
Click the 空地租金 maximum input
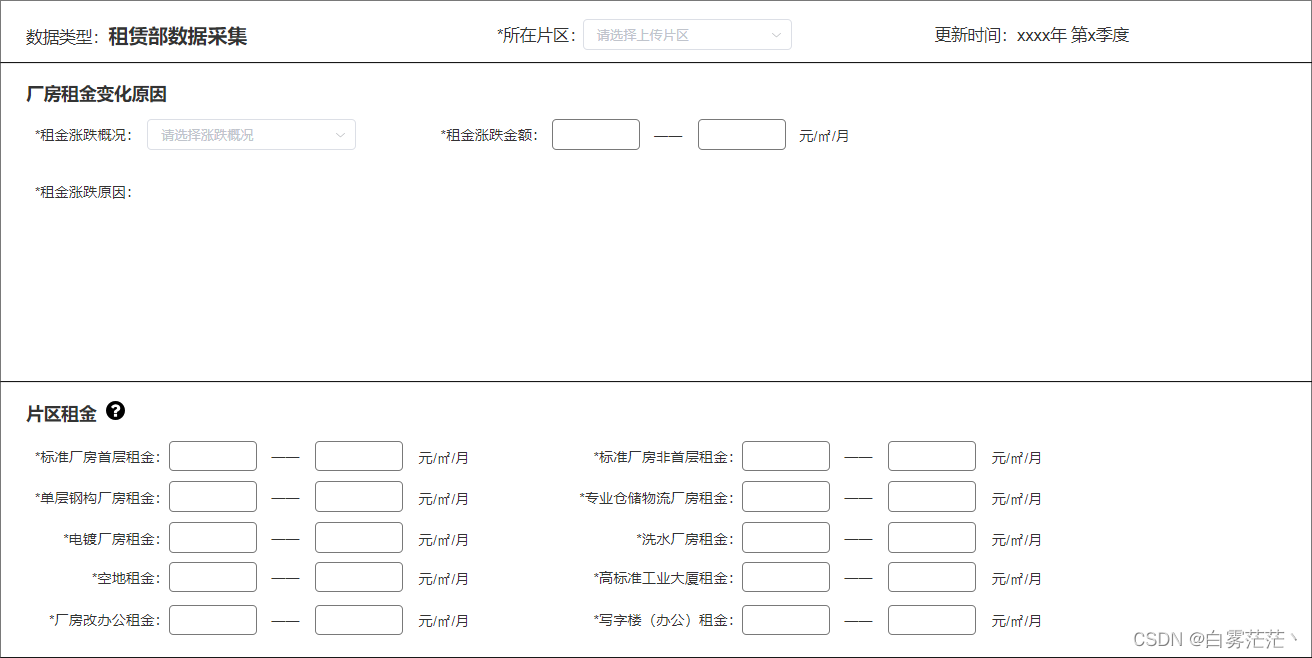359,577
